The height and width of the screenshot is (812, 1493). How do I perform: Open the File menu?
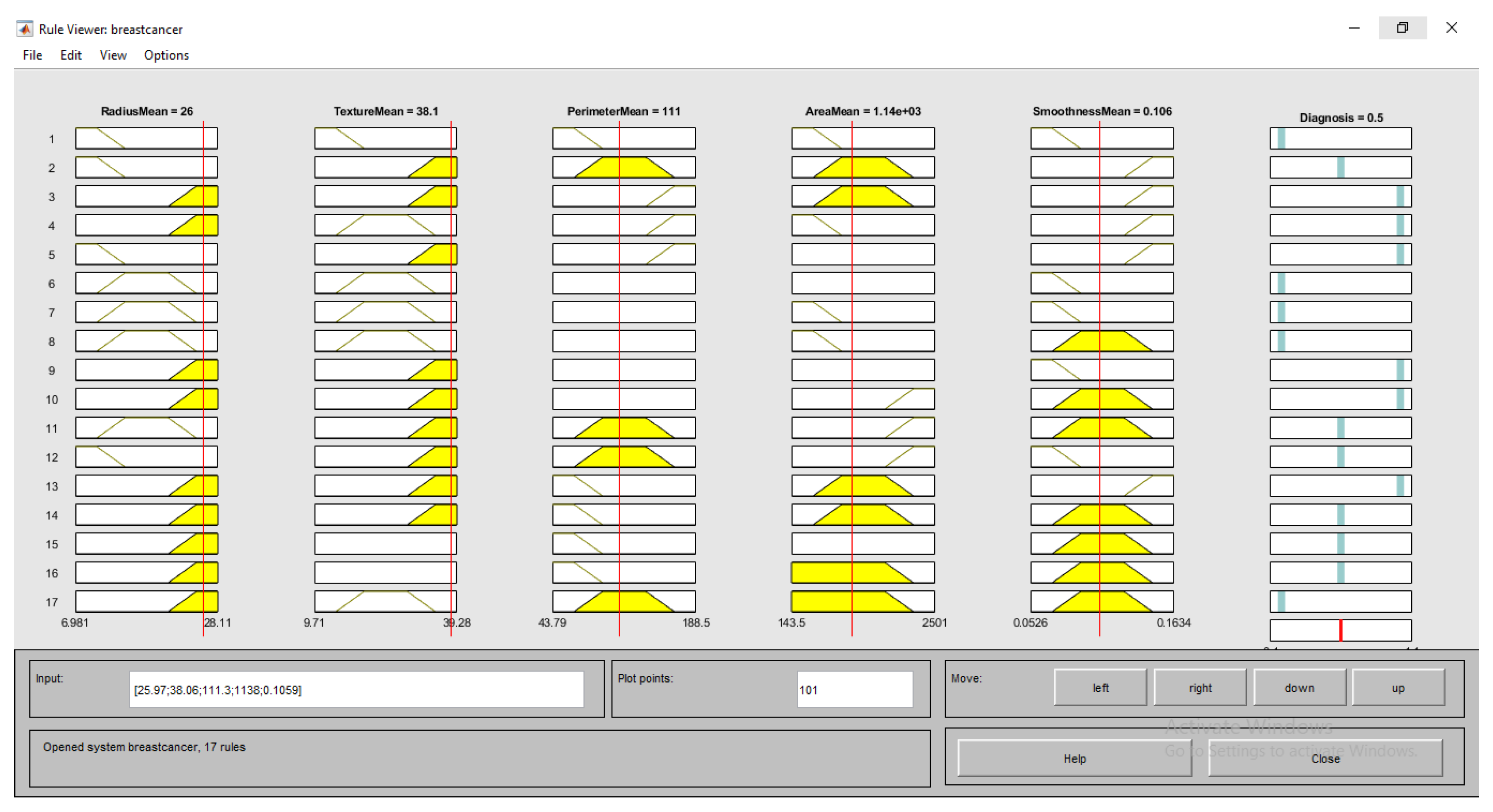point(32,55)
